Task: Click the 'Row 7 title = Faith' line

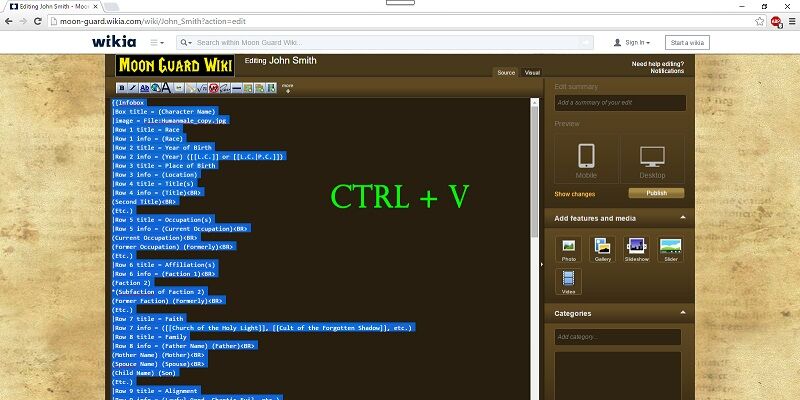Action: pyautogui.click(x=149, y=318)
